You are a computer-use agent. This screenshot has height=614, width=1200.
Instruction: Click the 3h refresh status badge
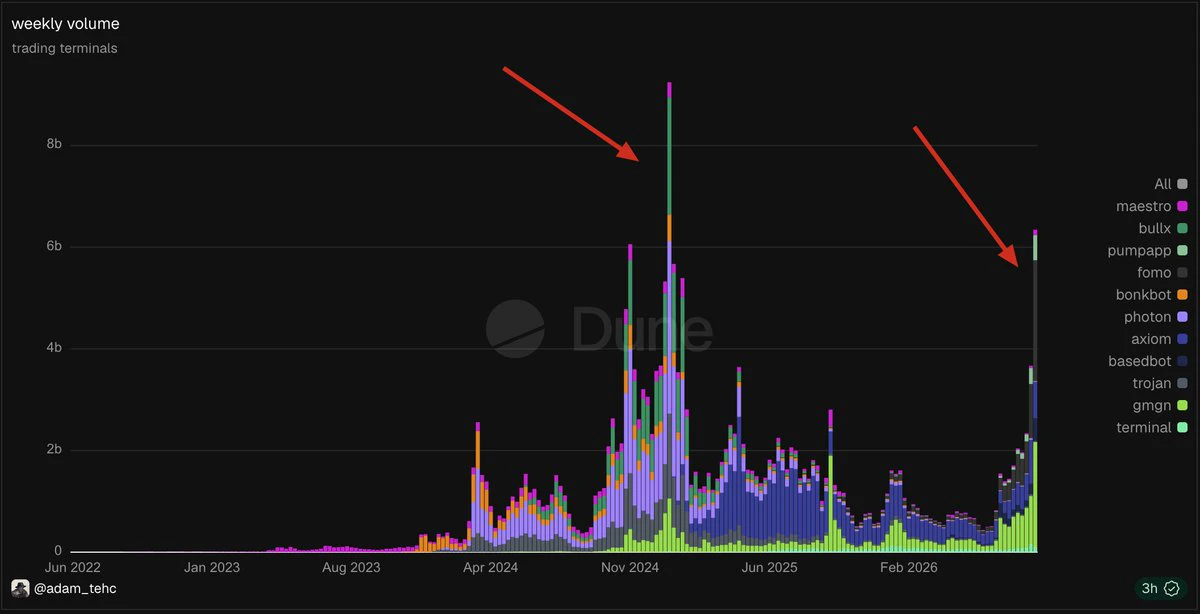pyautogui.click(x=1160, y=588)
